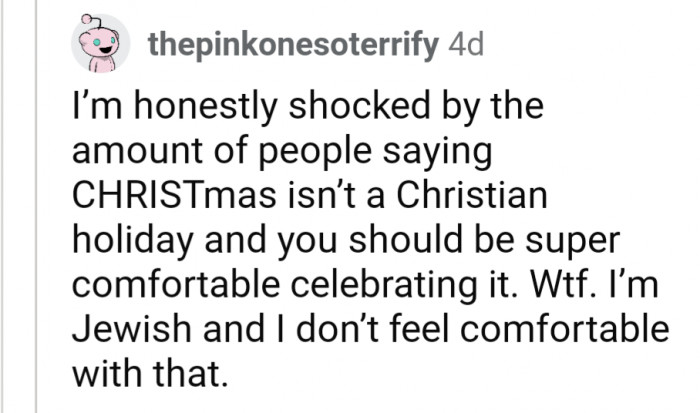This screenshot has width=700, height=413.
Task: Click the words with that at the end
Action: point(150,374)
